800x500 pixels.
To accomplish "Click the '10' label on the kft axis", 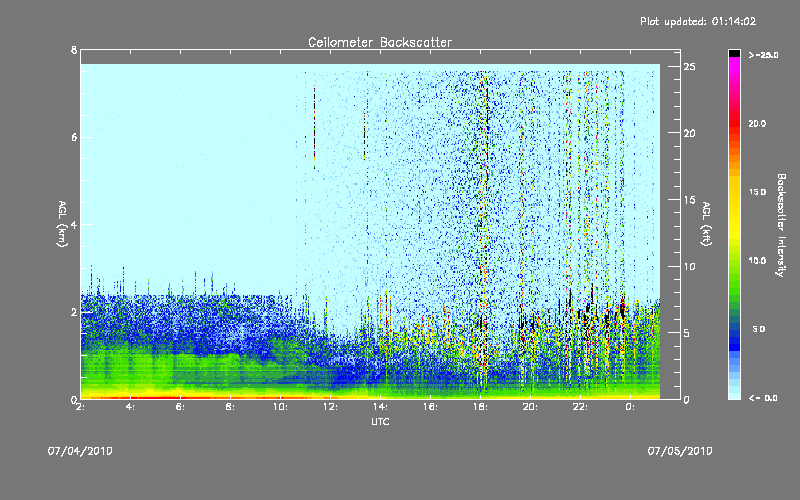I will click(x=690, y=266).
